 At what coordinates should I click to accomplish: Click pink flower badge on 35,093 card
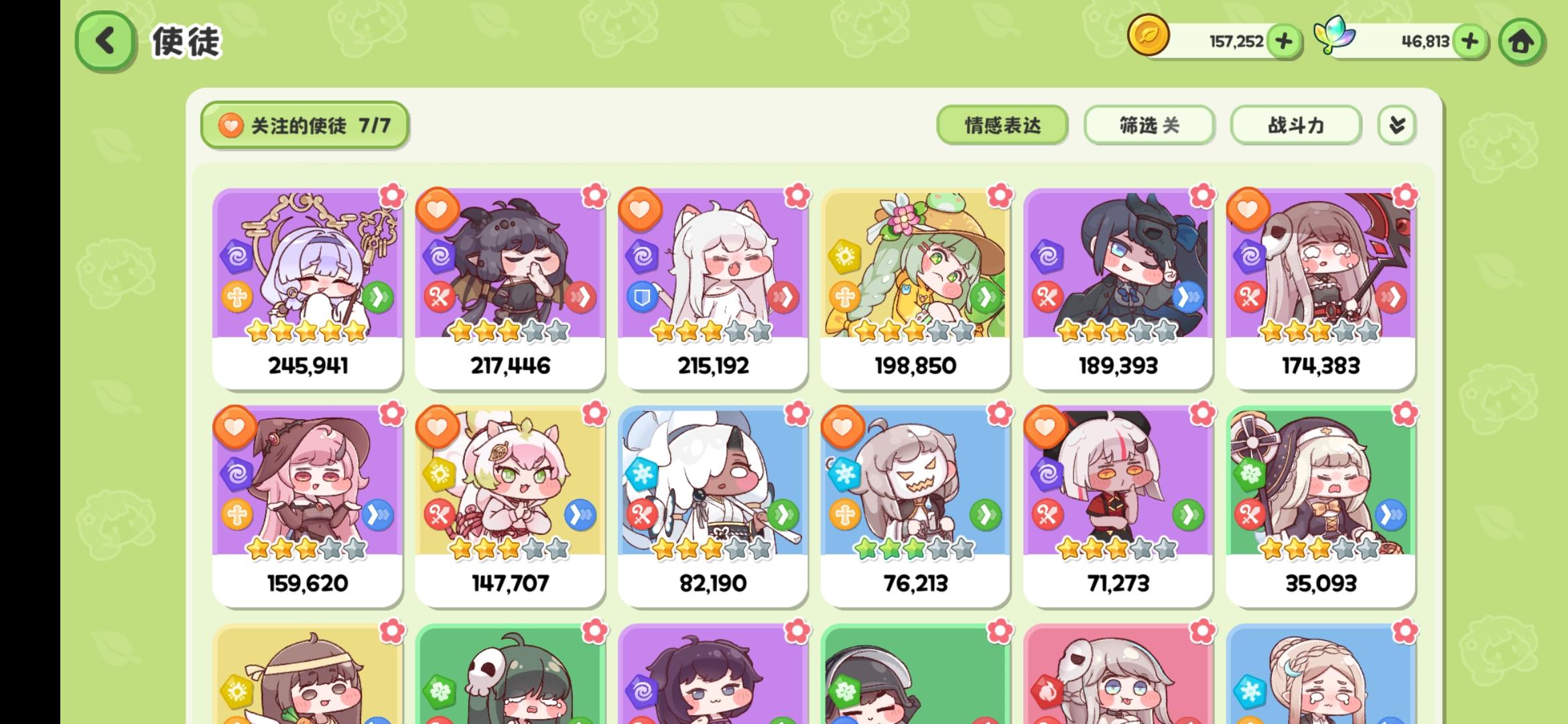(x=1405, y=414)
